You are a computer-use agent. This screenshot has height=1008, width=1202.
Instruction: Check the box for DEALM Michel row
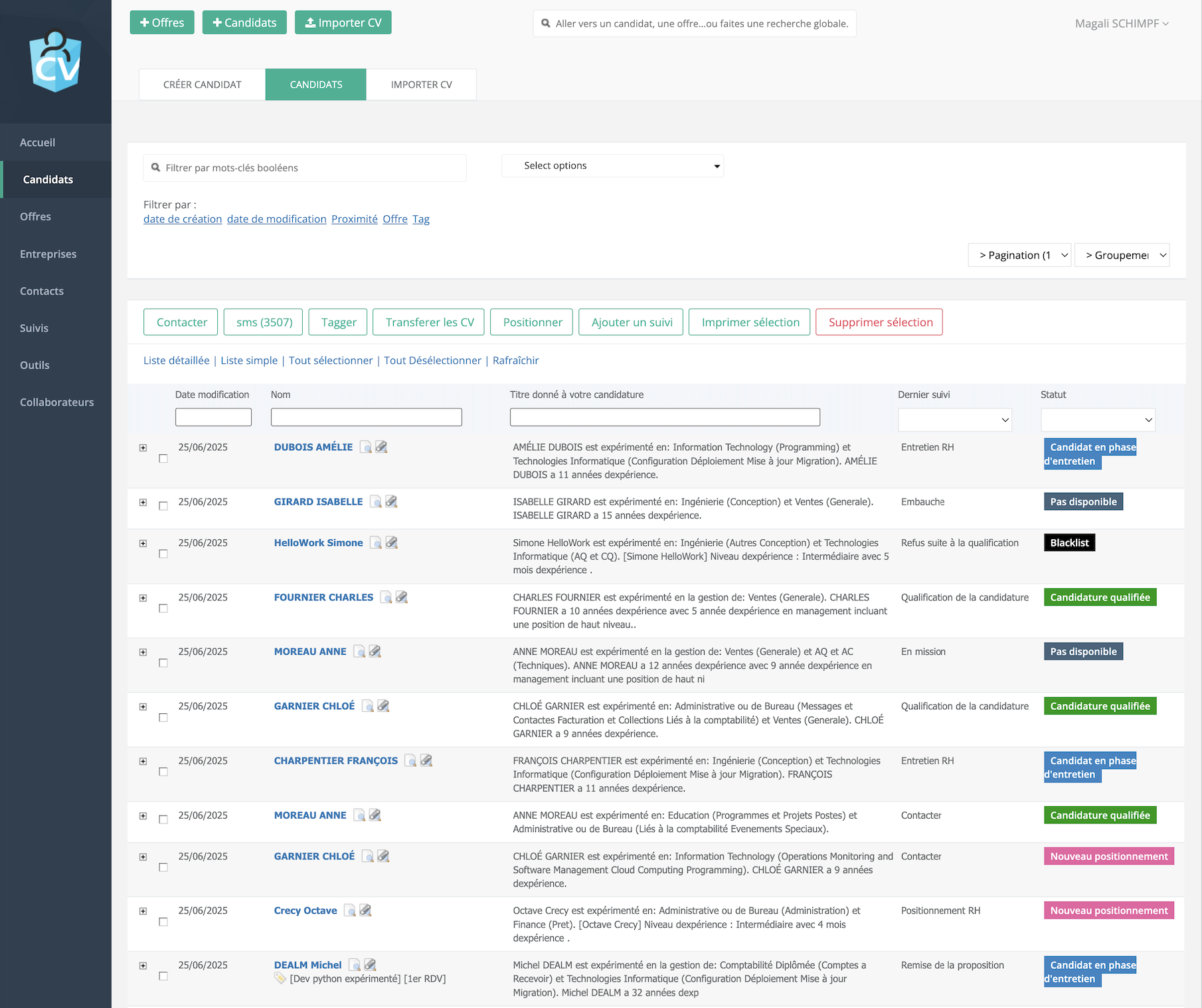[x=163, y=977]
